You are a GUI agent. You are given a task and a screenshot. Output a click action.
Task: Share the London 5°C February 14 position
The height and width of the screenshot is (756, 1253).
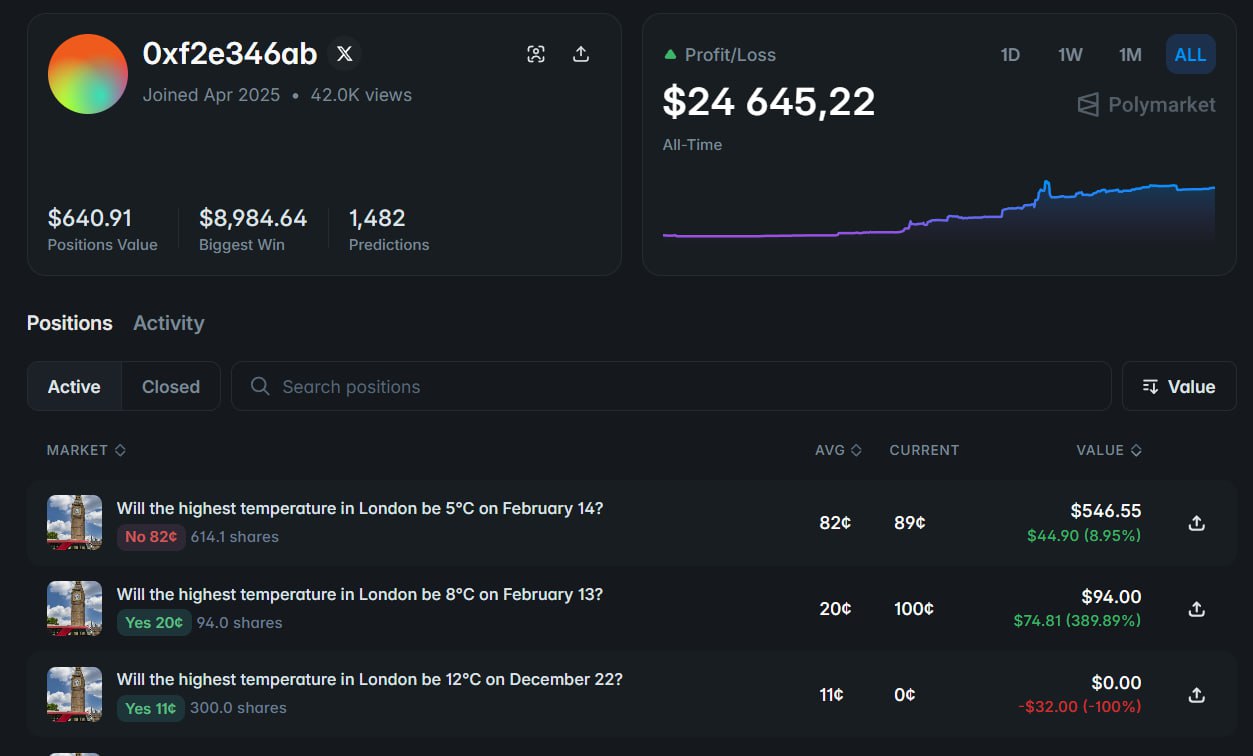[x=1196, y=523]
